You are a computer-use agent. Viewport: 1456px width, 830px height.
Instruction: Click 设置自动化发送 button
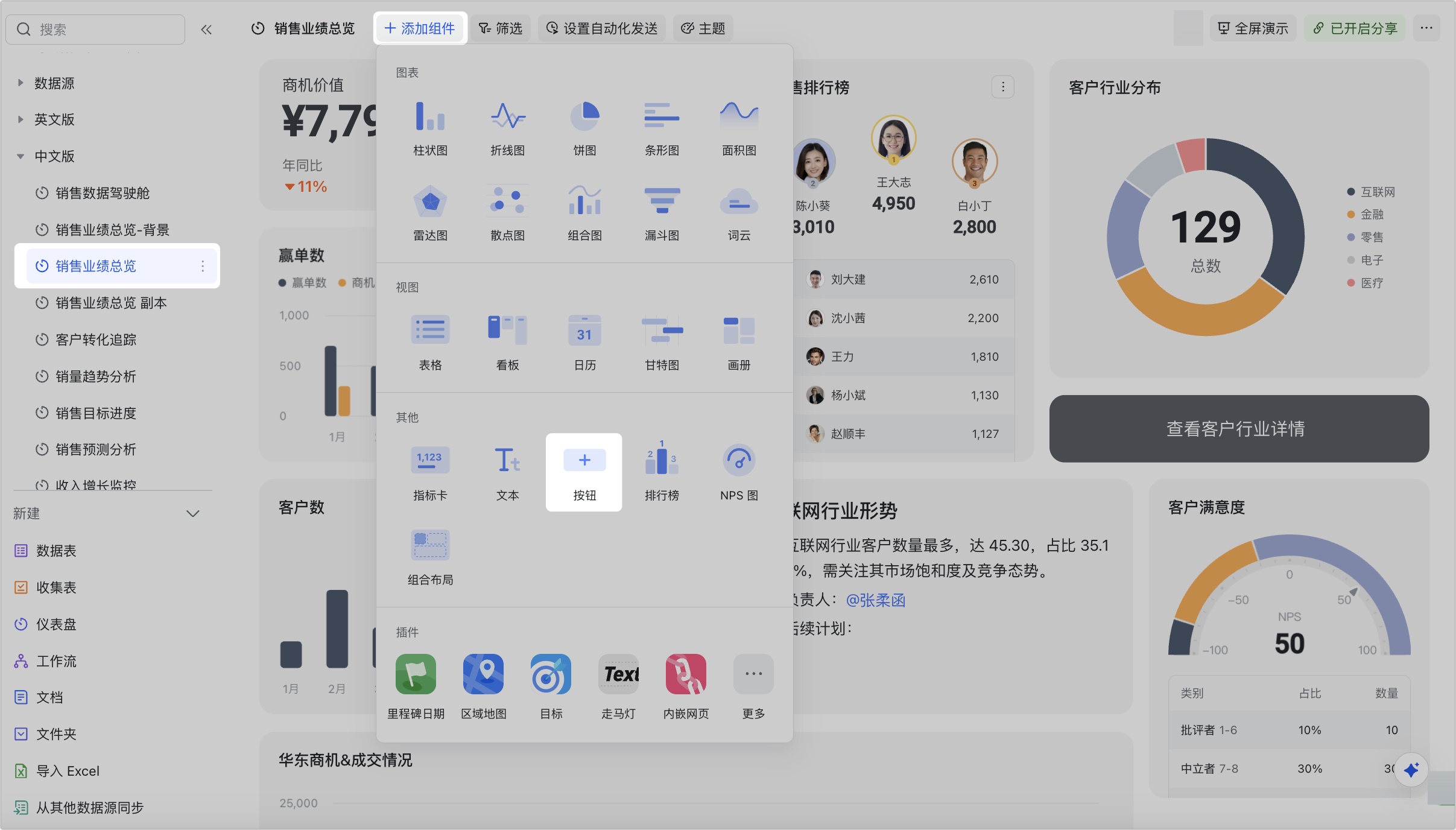click(x=602, y=28)
